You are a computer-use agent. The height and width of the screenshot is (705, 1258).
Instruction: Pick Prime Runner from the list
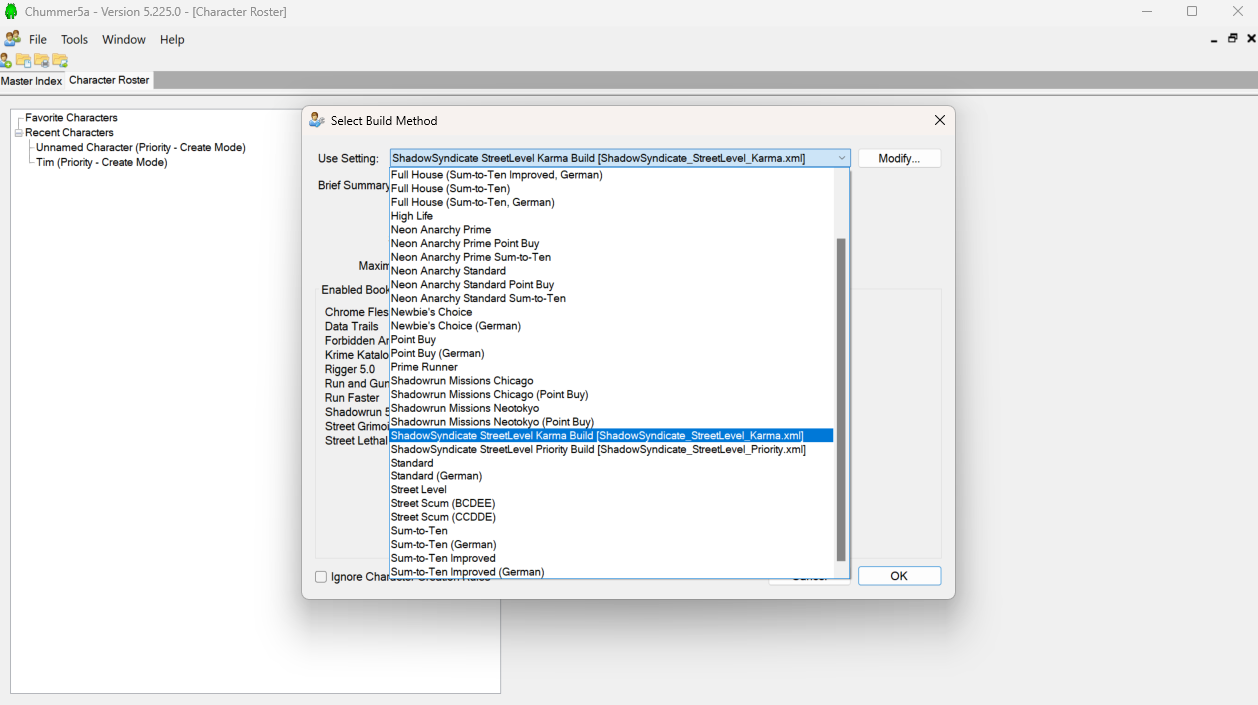(611, 367)
